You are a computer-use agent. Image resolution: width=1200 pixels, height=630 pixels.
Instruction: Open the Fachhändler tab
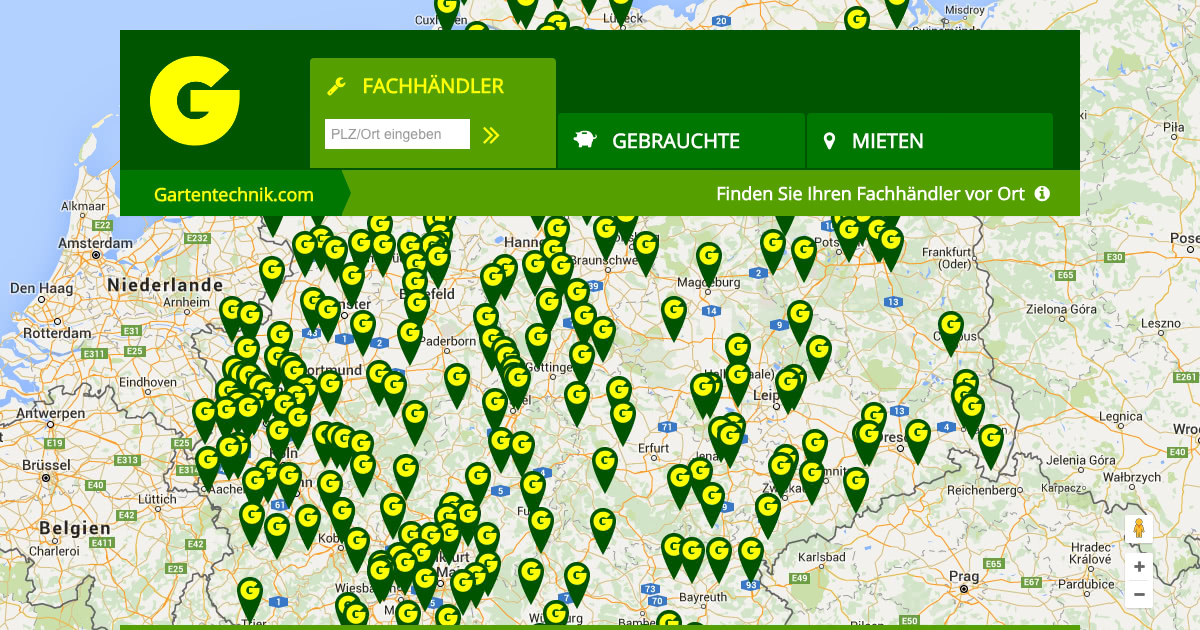433,113
